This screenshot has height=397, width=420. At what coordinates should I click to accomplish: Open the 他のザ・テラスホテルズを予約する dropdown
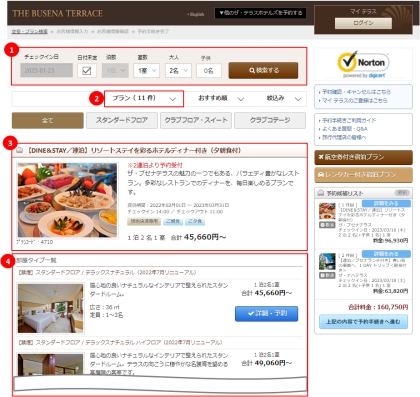260,13
